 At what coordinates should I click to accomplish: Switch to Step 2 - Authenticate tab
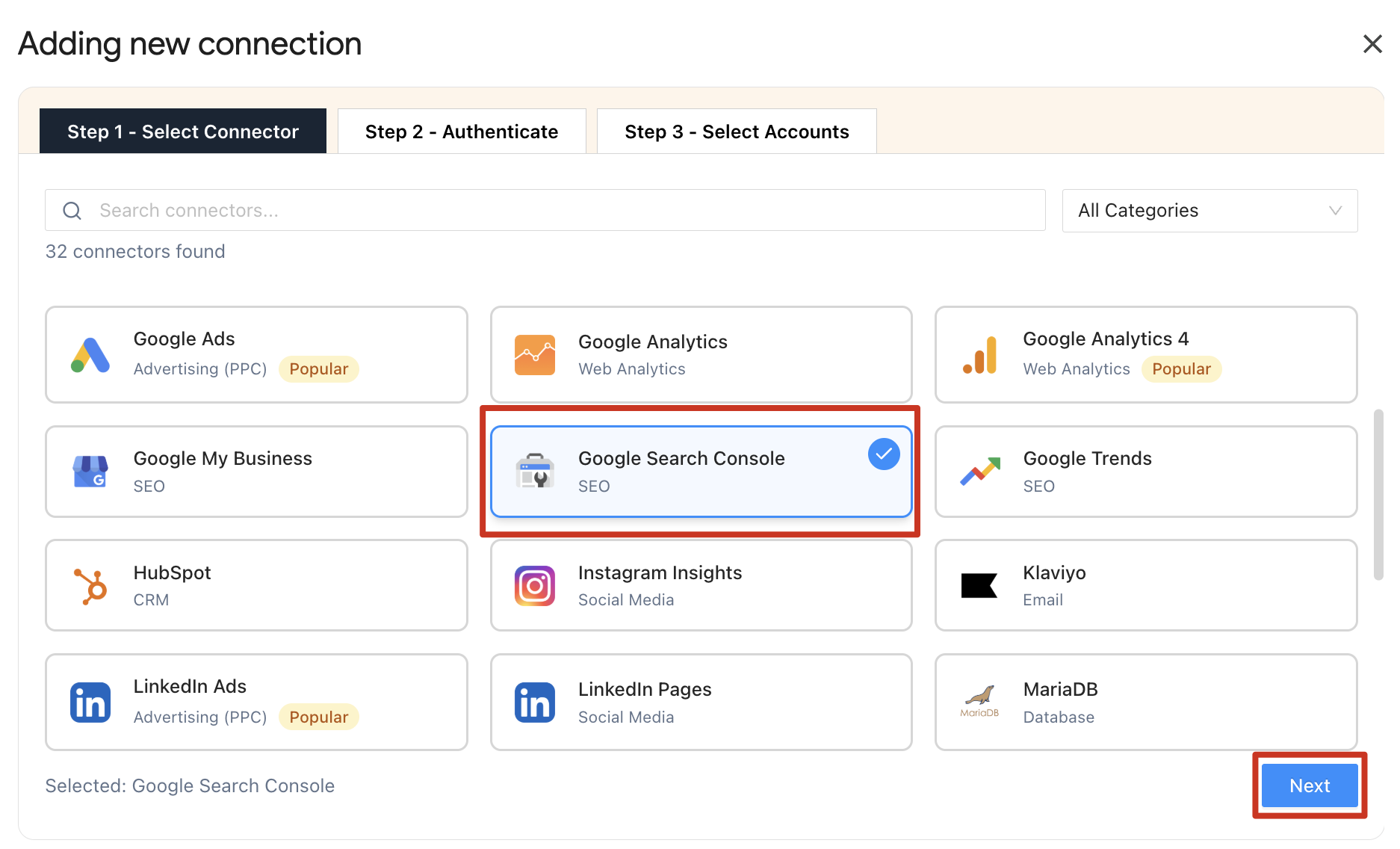[462, 132]
